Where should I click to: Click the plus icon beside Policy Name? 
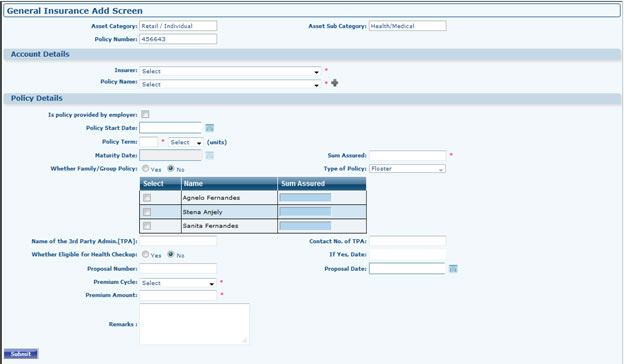click(x=335, y=83)
